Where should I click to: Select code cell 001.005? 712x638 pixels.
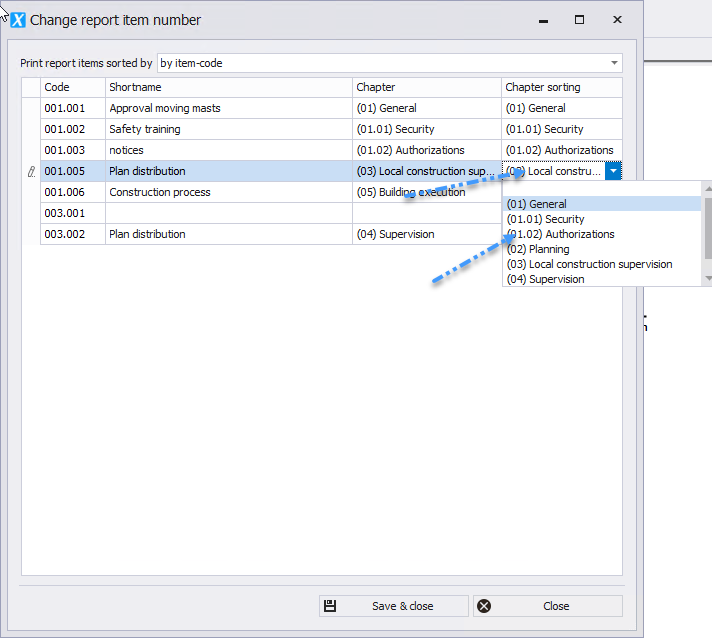coord(73,171)
